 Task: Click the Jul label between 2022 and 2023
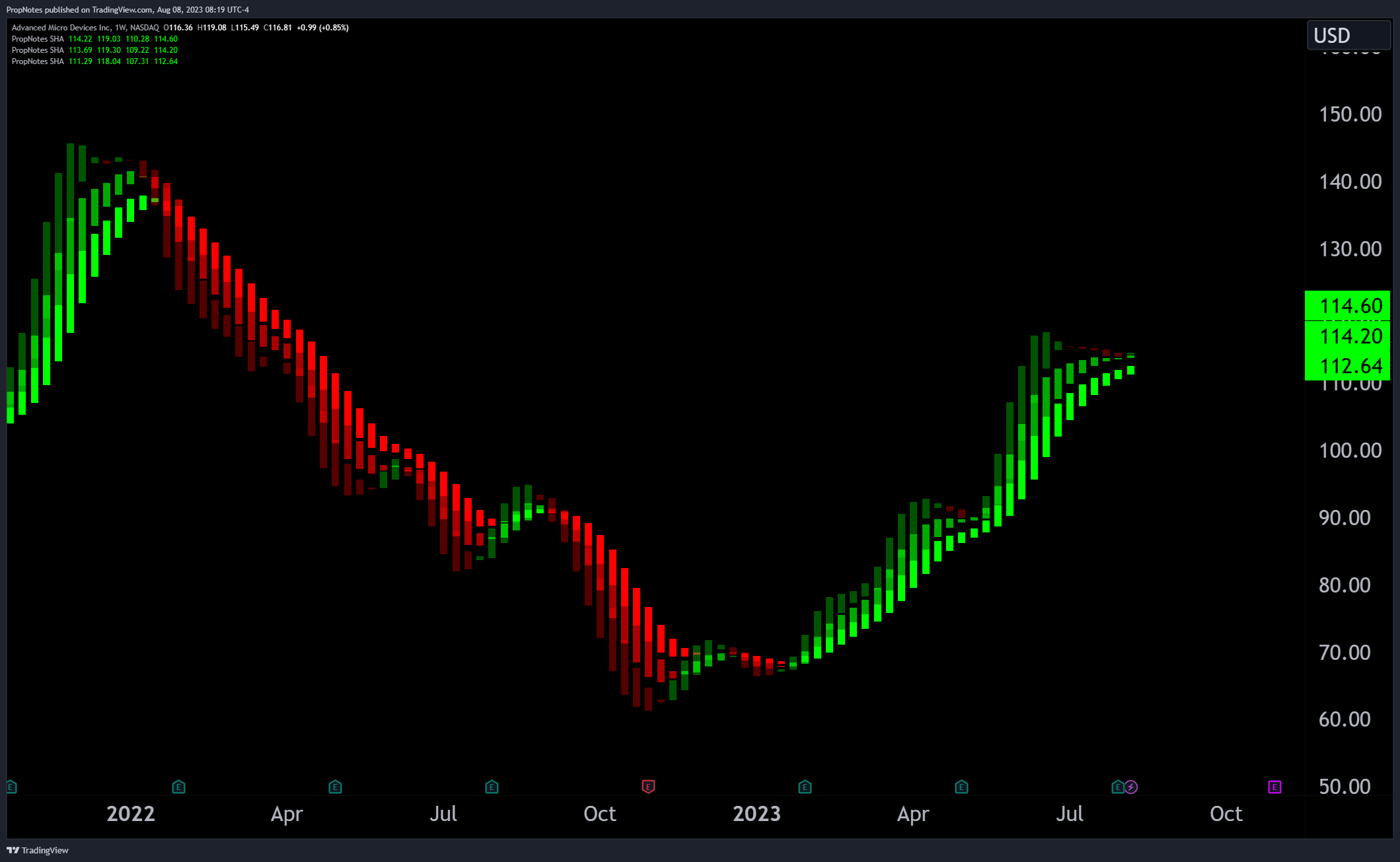click(x=443, y=814)
